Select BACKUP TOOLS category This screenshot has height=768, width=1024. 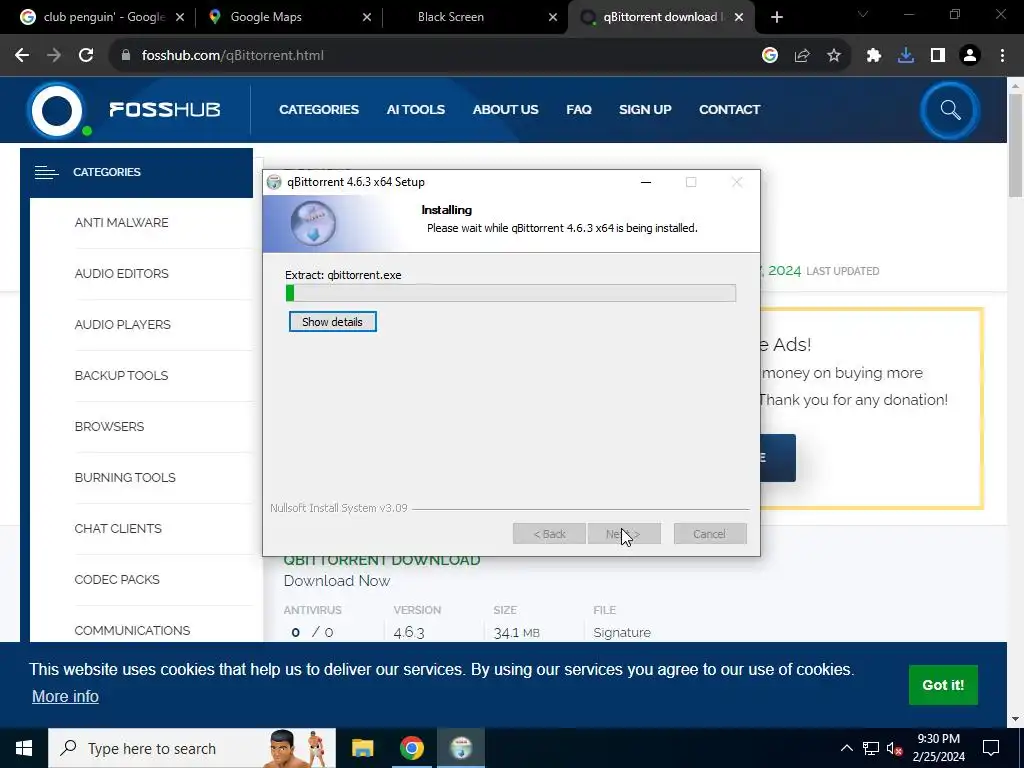tap(121, 376)
